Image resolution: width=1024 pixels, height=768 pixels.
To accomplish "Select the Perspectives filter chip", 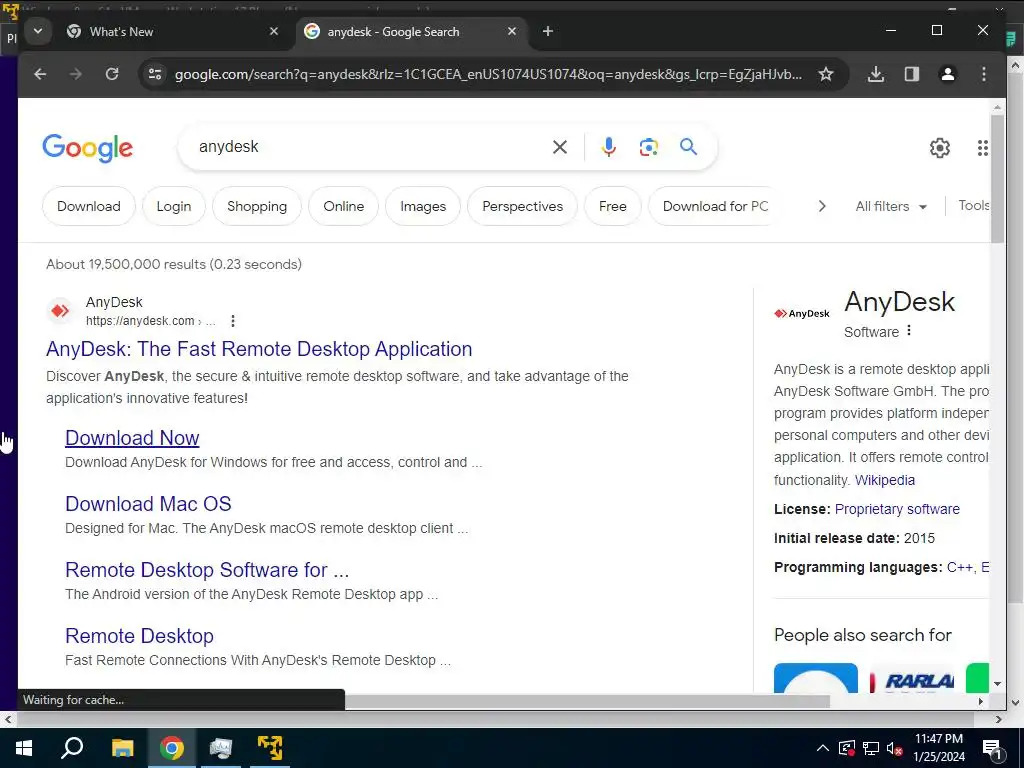I will (x=522, y=206).
